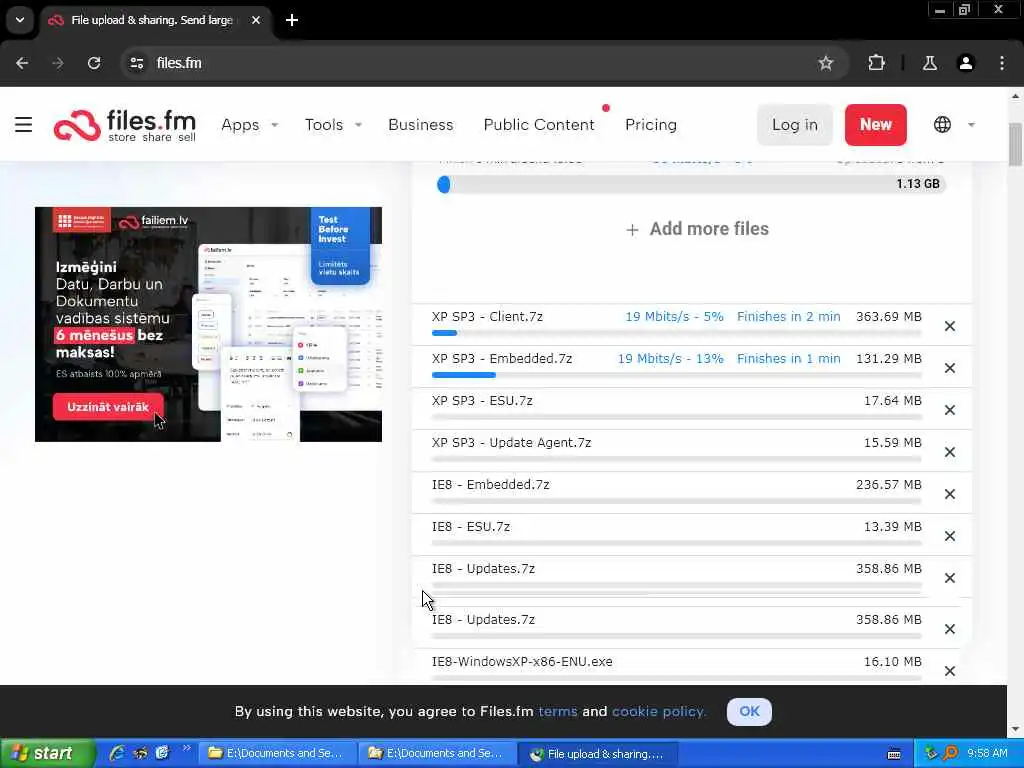Open the cookie policy link

659,711
